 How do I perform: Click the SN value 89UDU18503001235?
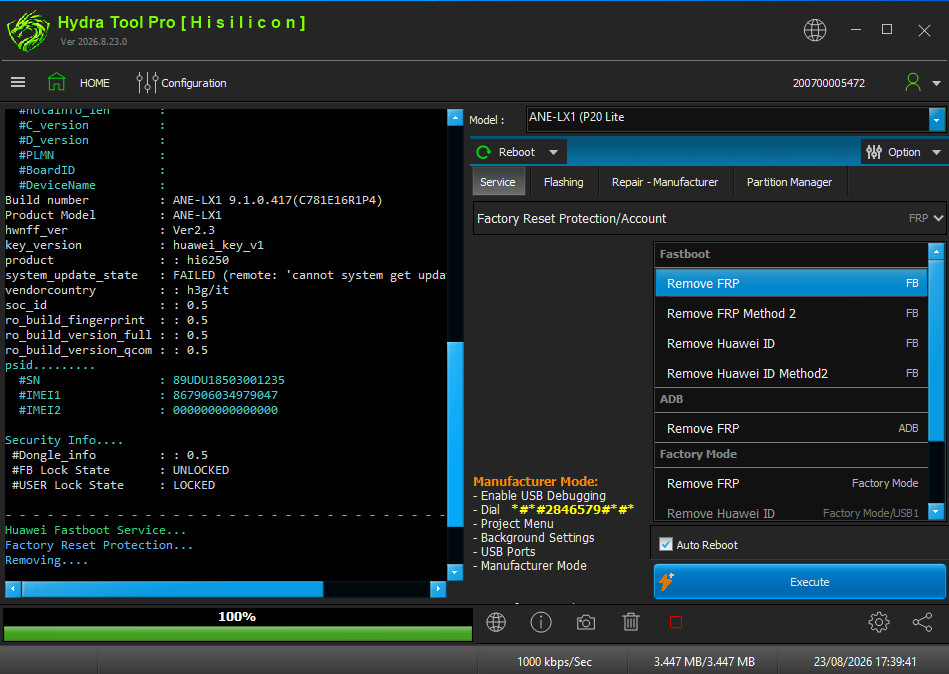(229, 380)
